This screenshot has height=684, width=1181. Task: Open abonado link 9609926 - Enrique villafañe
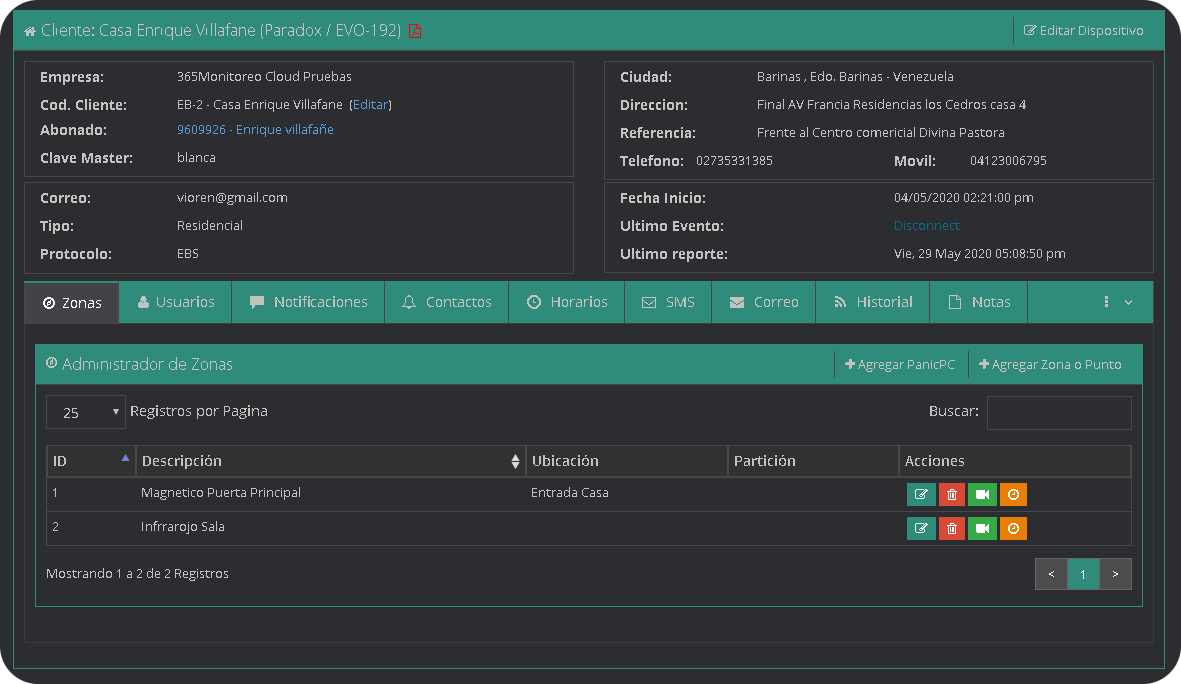click(255, 130)
